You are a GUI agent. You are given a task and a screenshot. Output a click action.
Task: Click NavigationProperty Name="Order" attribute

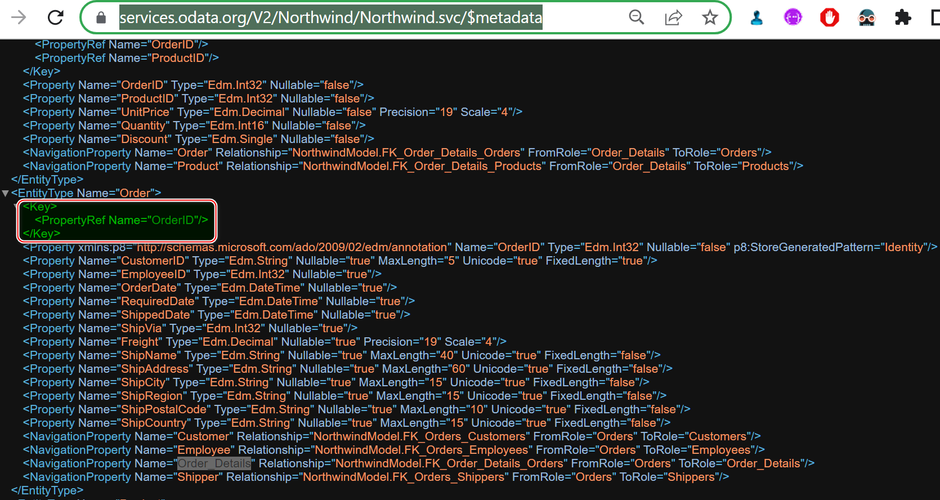173,152
